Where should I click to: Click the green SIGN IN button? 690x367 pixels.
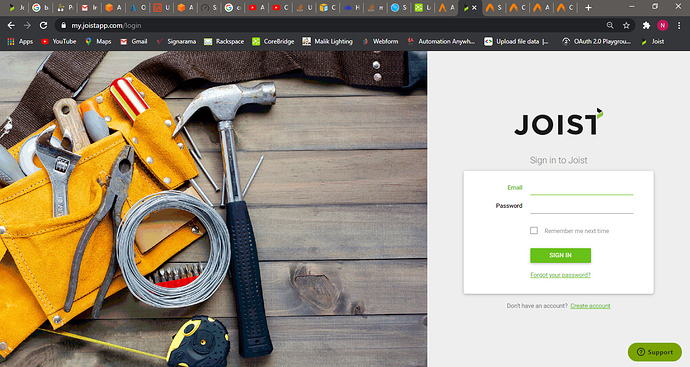(x=560, y=255)
